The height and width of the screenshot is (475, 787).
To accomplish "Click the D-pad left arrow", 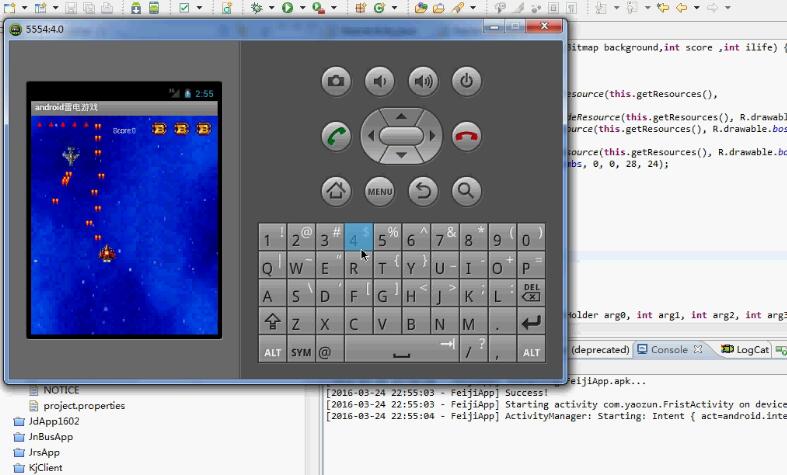I will pyautogui.click(x=371, y=136).
